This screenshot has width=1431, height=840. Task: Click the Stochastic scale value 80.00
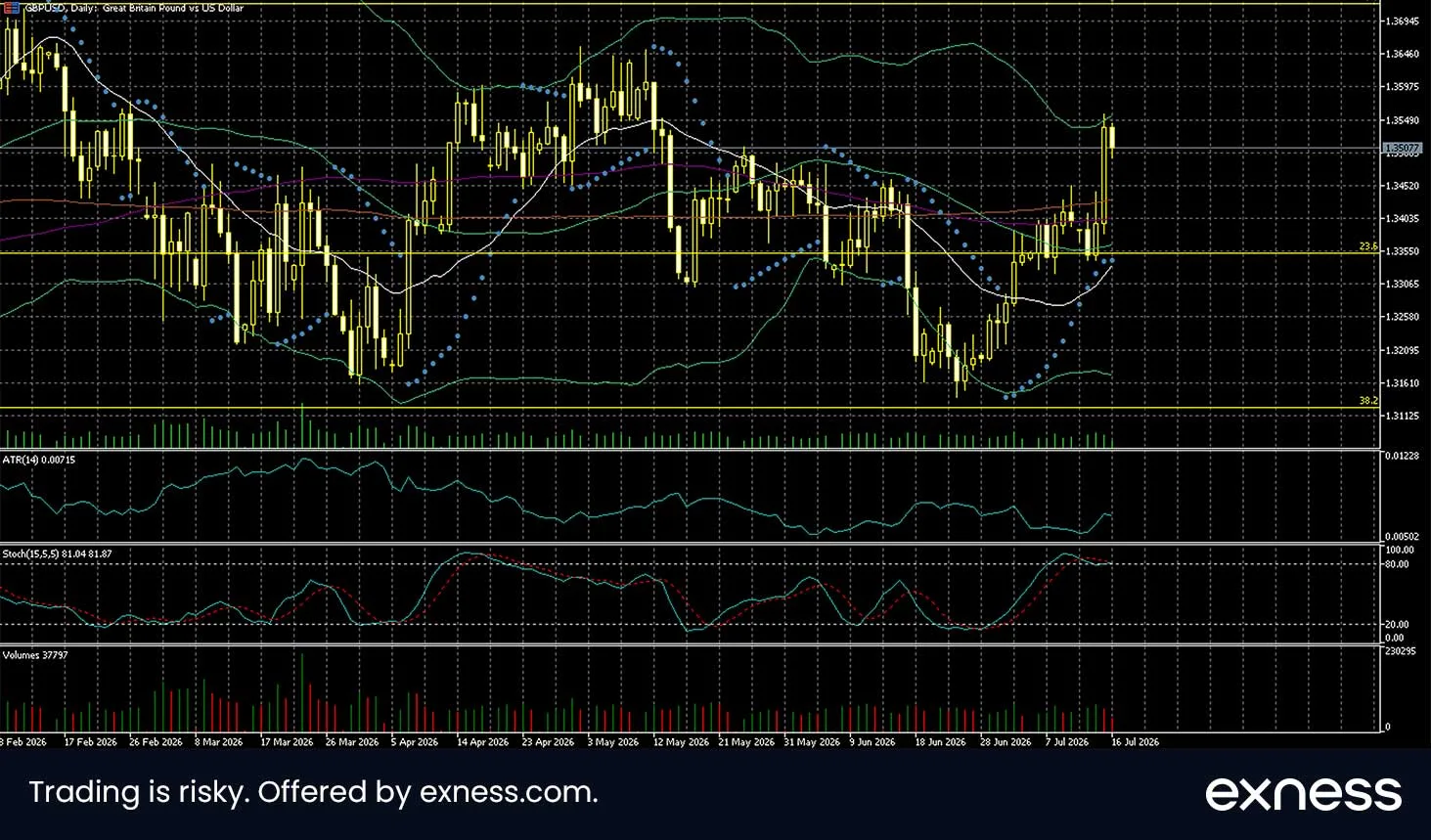coord(1398,564)
